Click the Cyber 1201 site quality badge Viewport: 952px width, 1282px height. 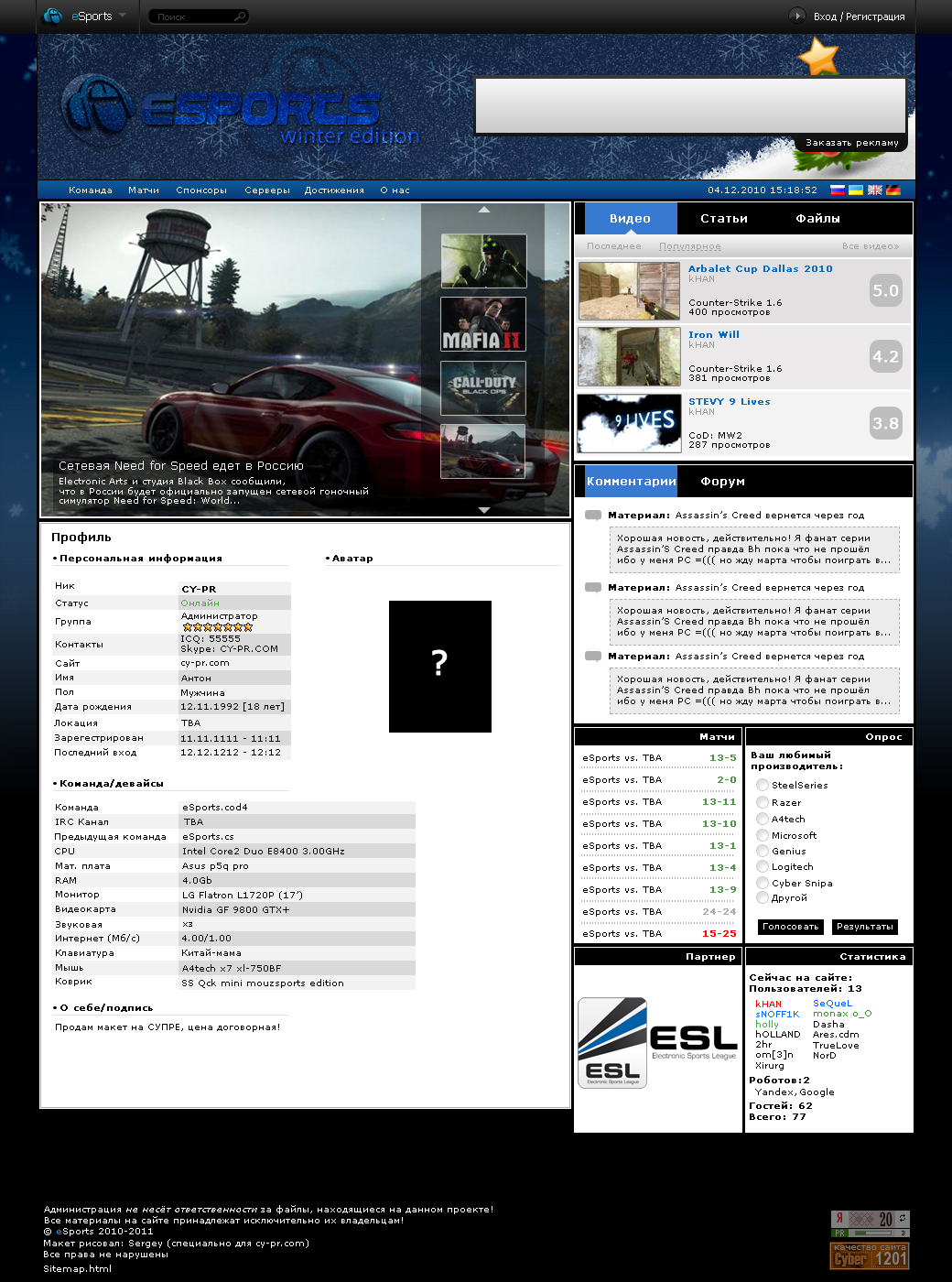[870, 1255]
